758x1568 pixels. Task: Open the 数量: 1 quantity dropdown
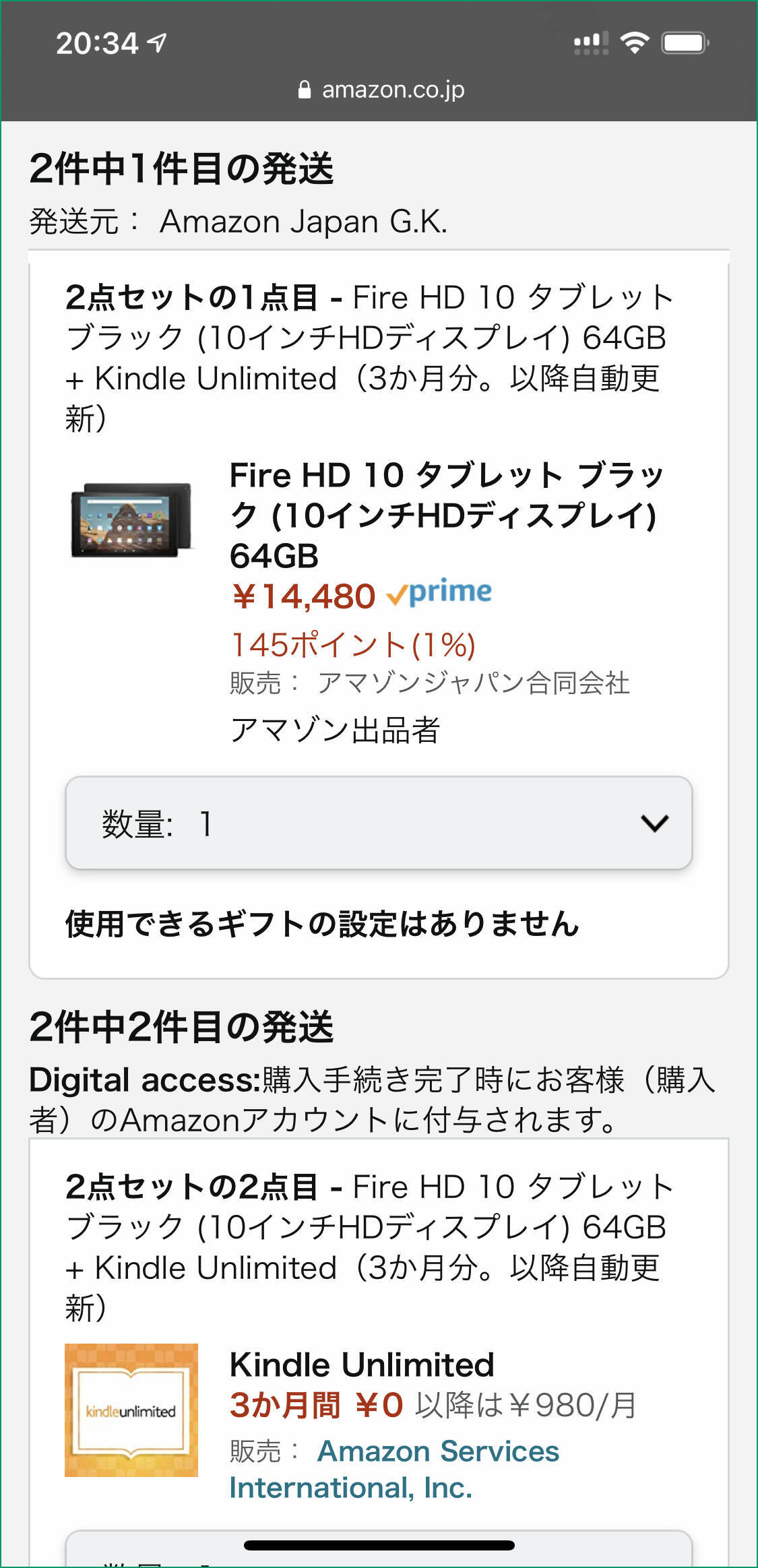tap(379, 823)
